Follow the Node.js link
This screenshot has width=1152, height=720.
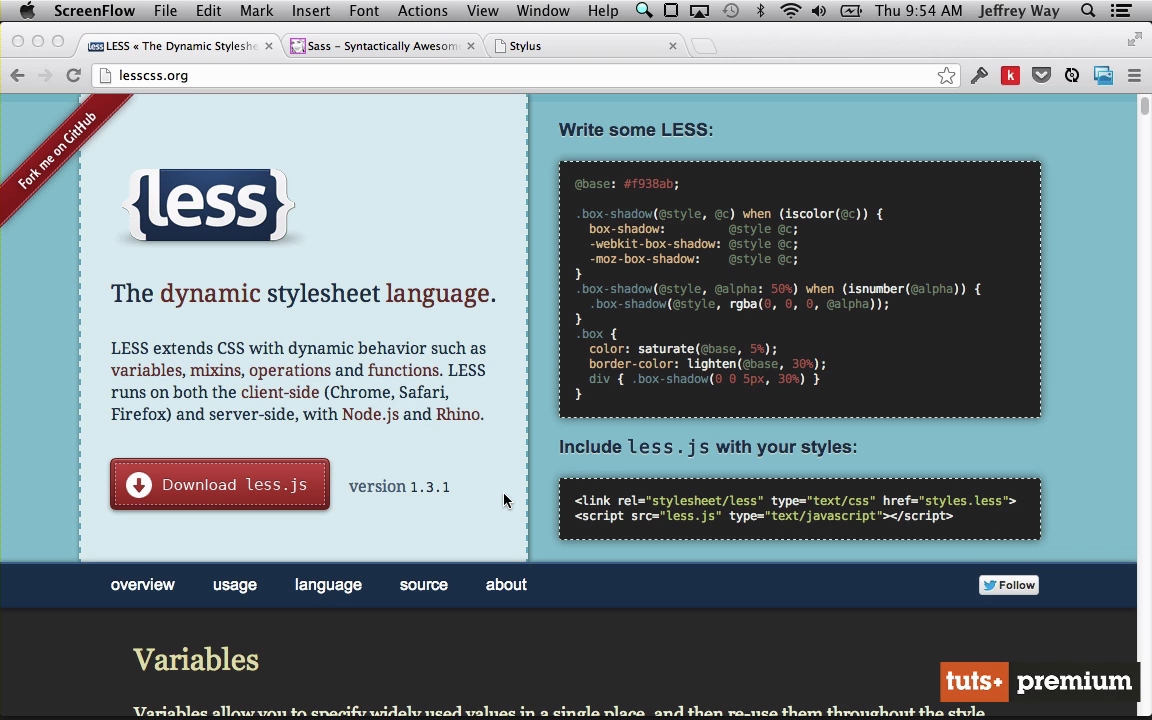[x=370, y=414]
